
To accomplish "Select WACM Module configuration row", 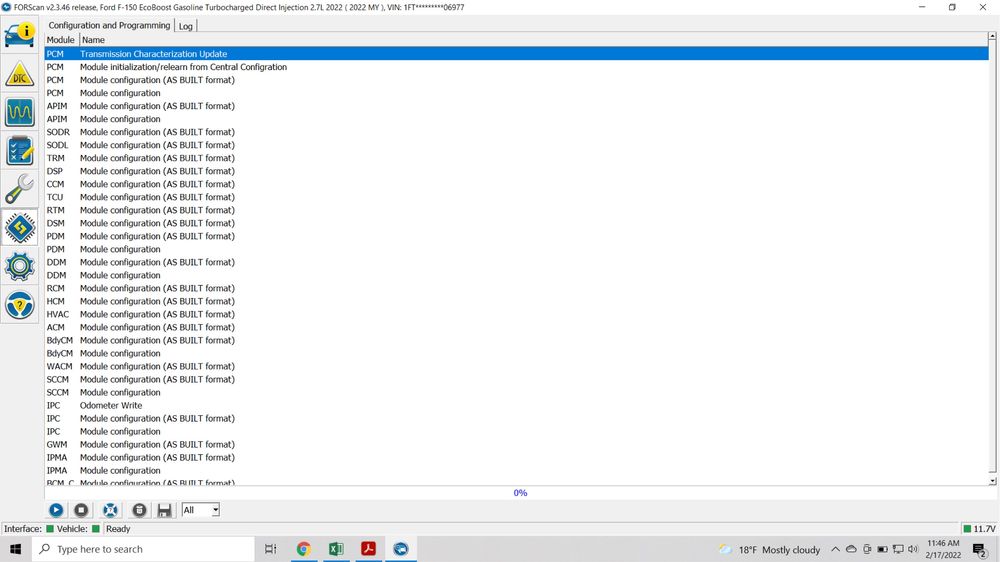I will click(x=517, y=366).
